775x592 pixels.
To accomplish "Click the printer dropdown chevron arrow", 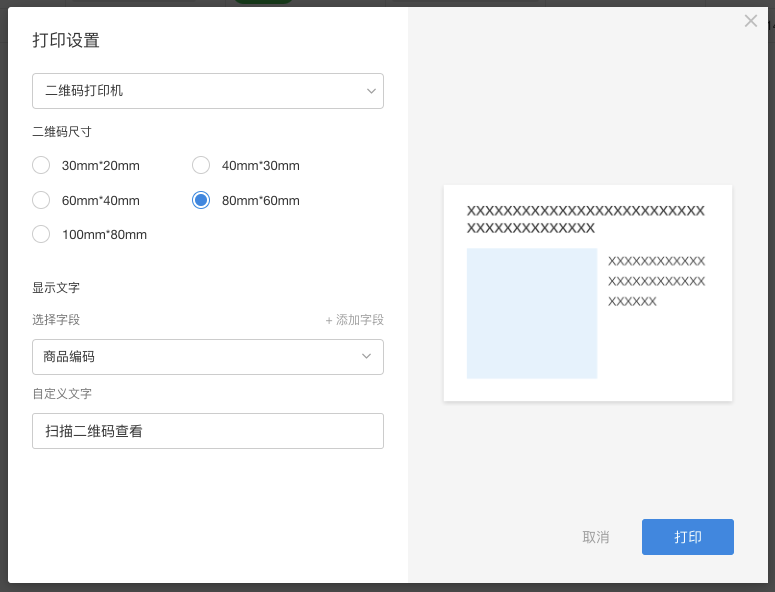I will pos(370,91).
